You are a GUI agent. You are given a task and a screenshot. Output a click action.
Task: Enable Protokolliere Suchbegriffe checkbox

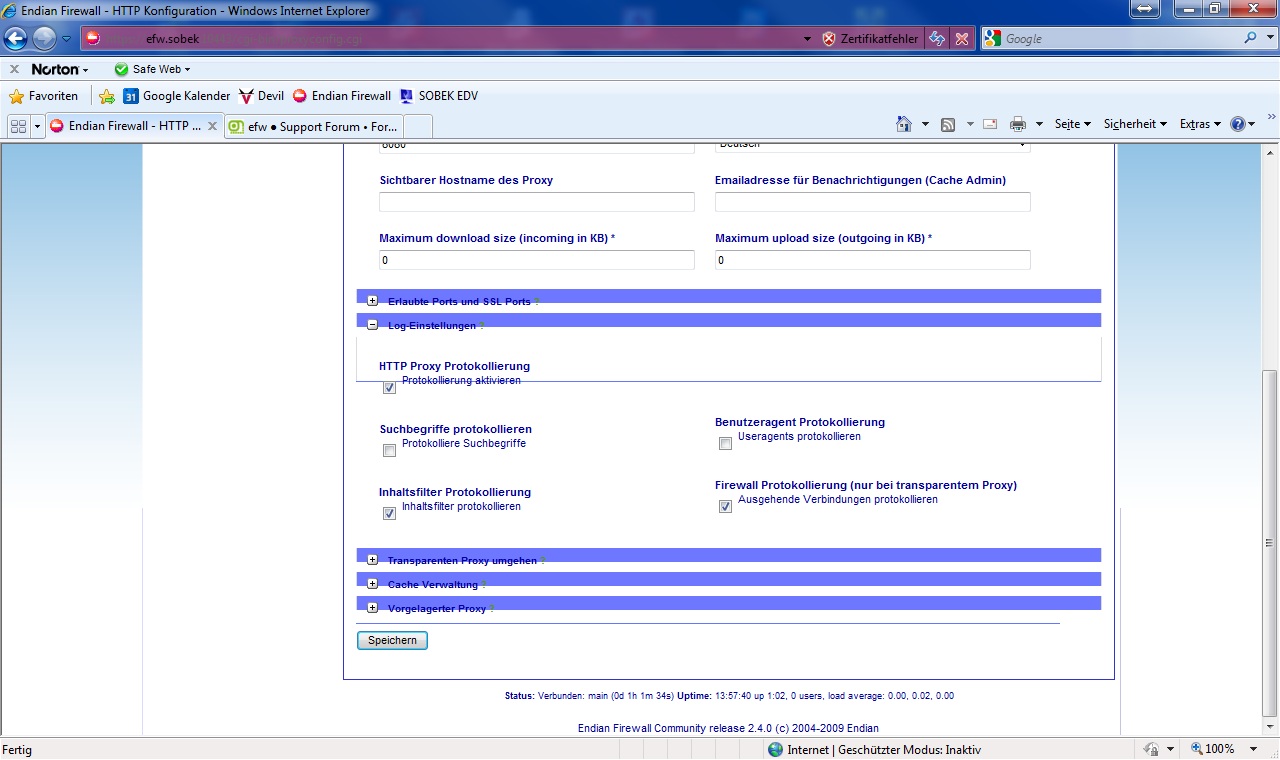tap(389, 451)
